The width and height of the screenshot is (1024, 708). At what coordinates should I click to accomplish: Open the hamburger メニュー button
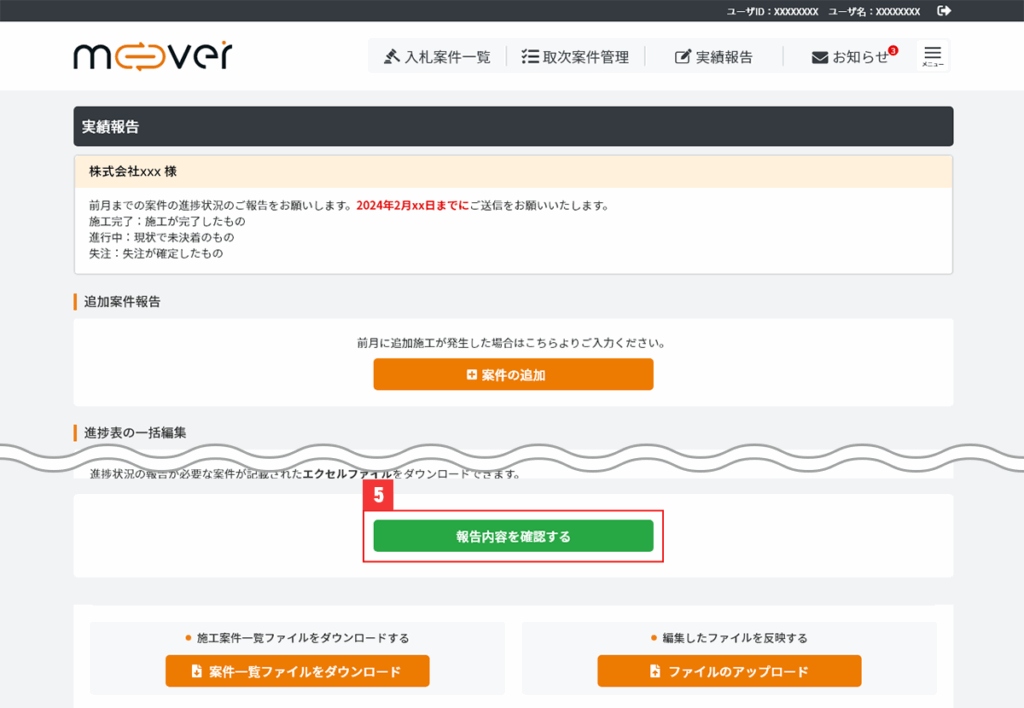coord(932,55)
